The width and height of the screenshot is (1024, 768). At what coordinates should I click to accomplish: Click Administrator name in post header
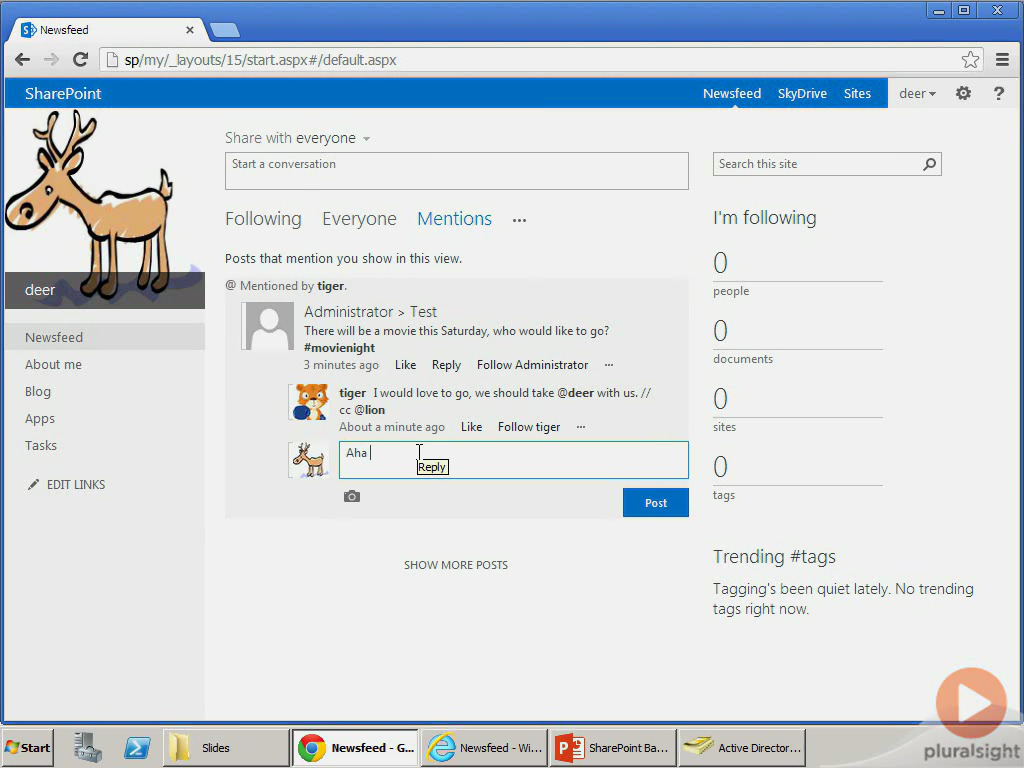349,312
